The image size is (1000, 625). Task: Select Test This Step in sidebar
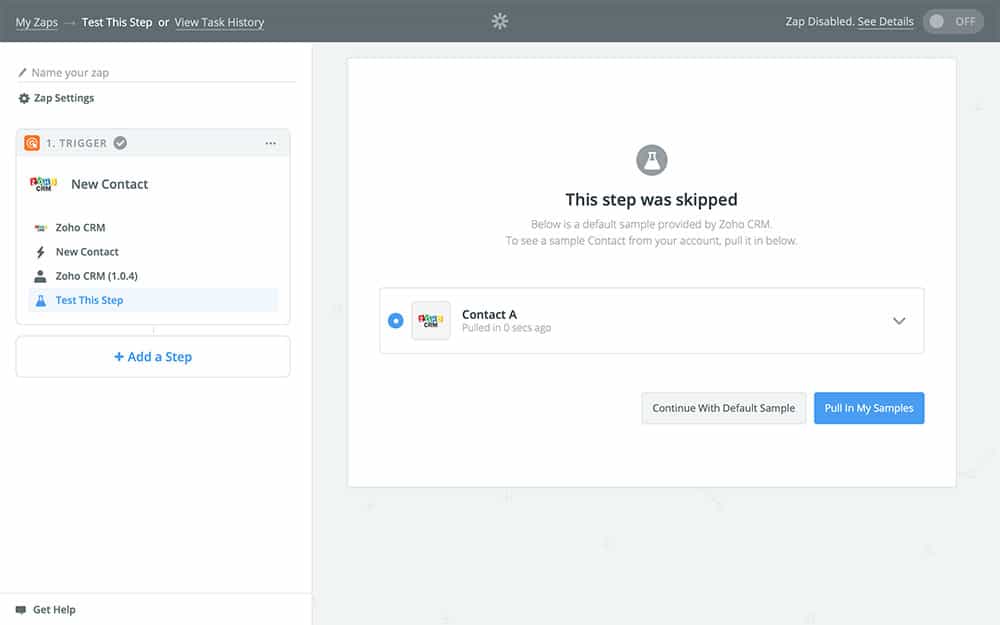(x=89, y=300)
